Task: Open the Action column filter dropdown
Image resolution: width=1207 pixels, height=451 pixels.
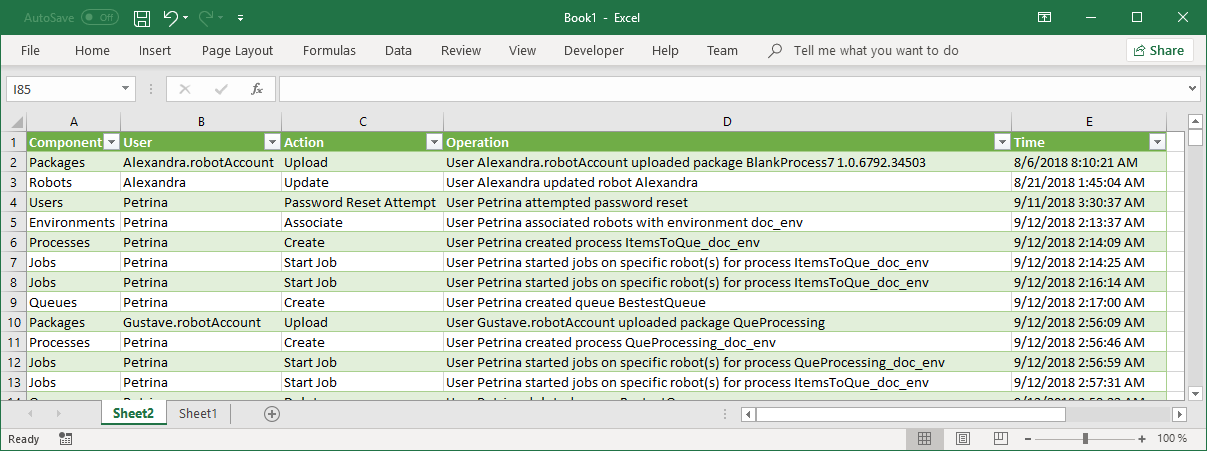Action: [x=434, y=142]
